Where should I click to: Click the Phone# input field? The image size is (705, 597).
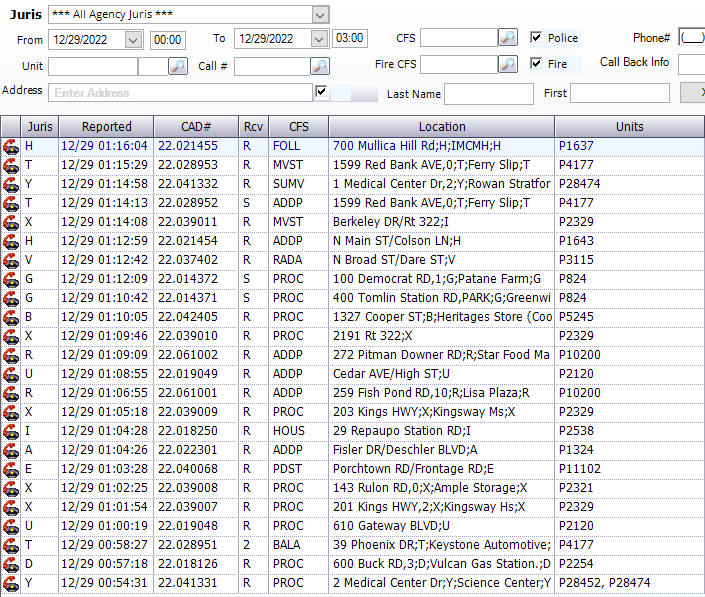pyautogui.click(x=692, y=37)
